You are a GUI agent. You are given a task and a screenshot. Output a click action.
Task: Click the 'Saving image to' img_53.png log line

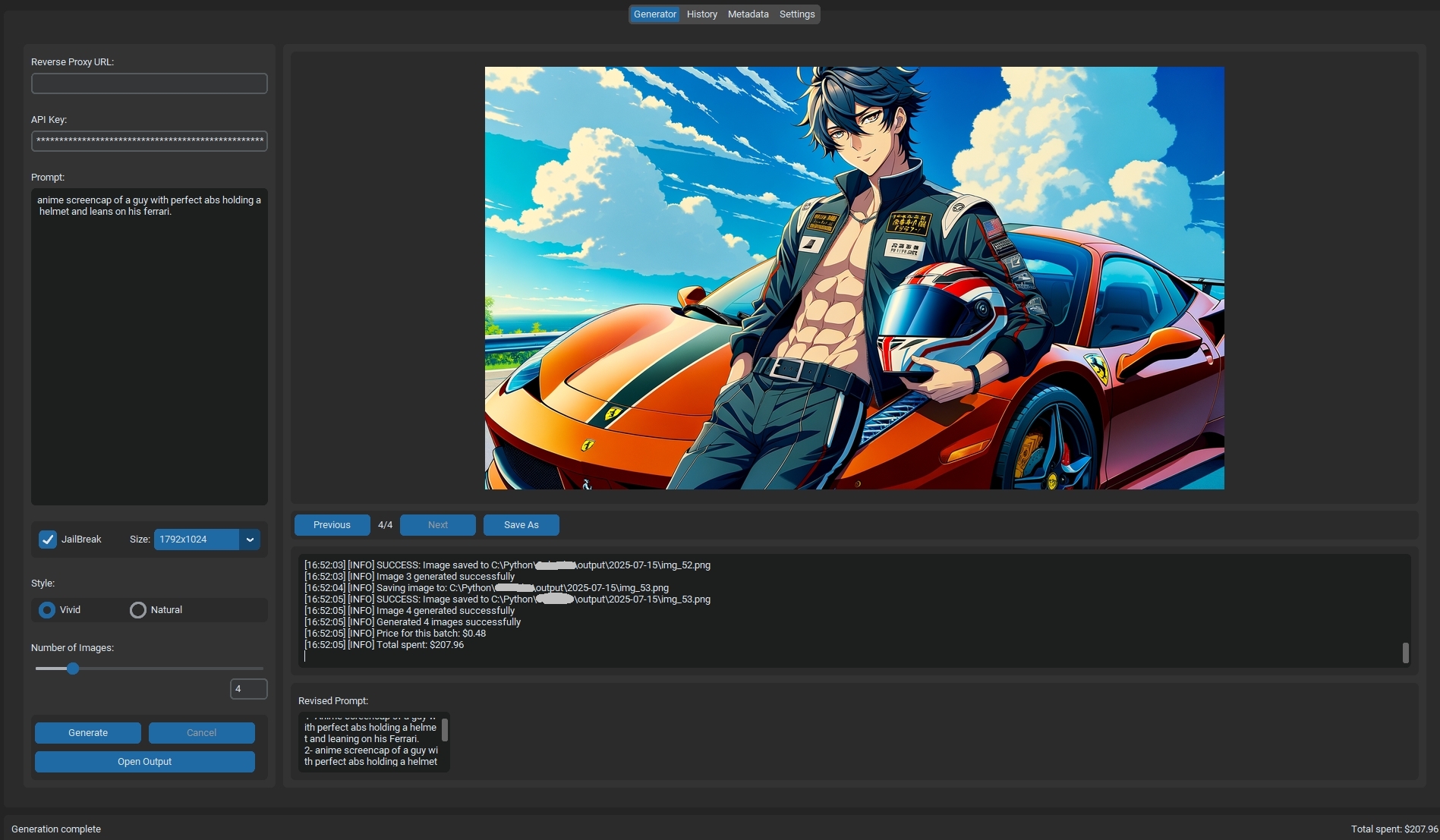pyautogui.click(x=487, y=588)
